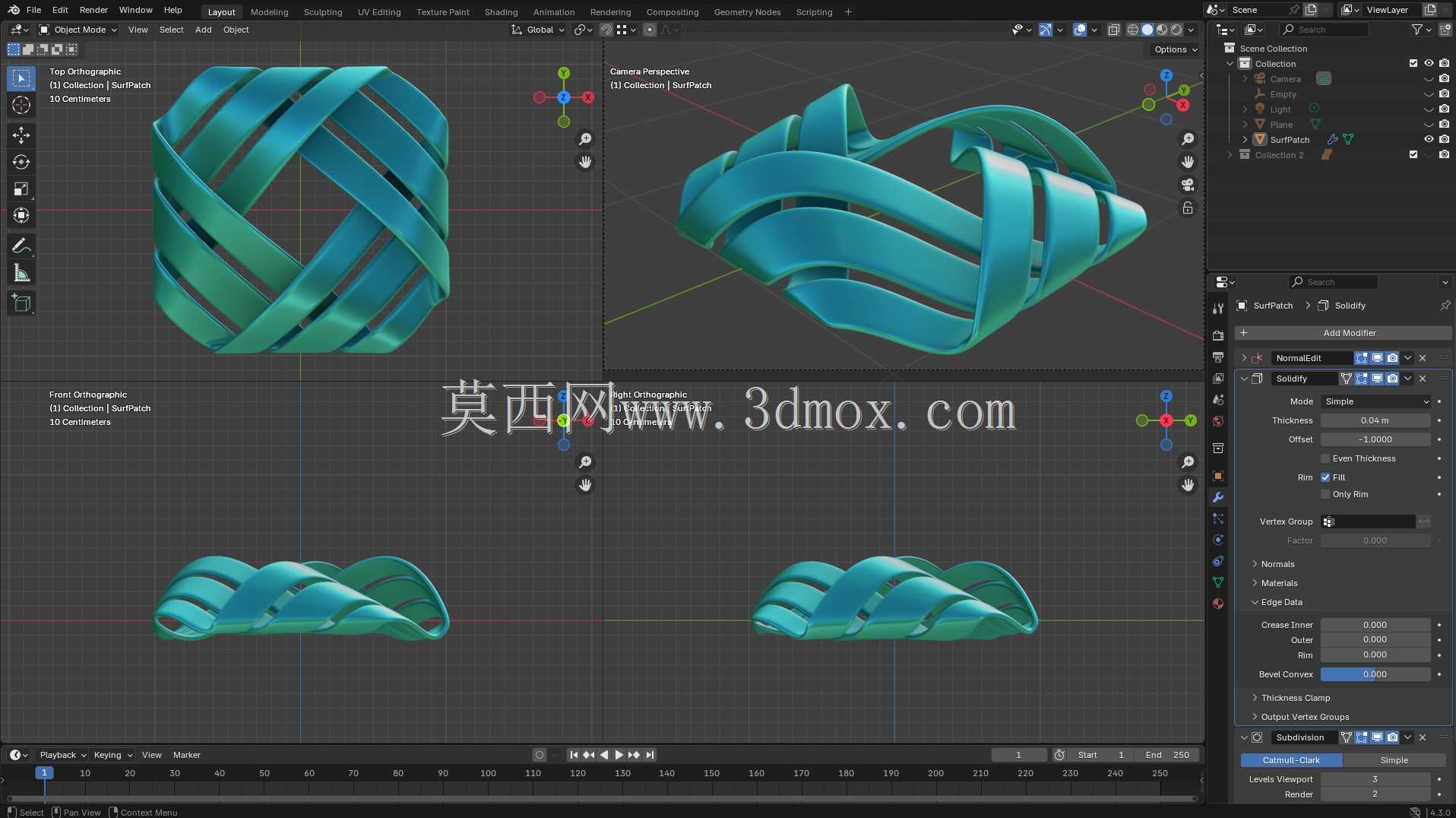Screen dimensions: 1456x818
Task: Open the Material properties tab
Action: (1218, 604)
